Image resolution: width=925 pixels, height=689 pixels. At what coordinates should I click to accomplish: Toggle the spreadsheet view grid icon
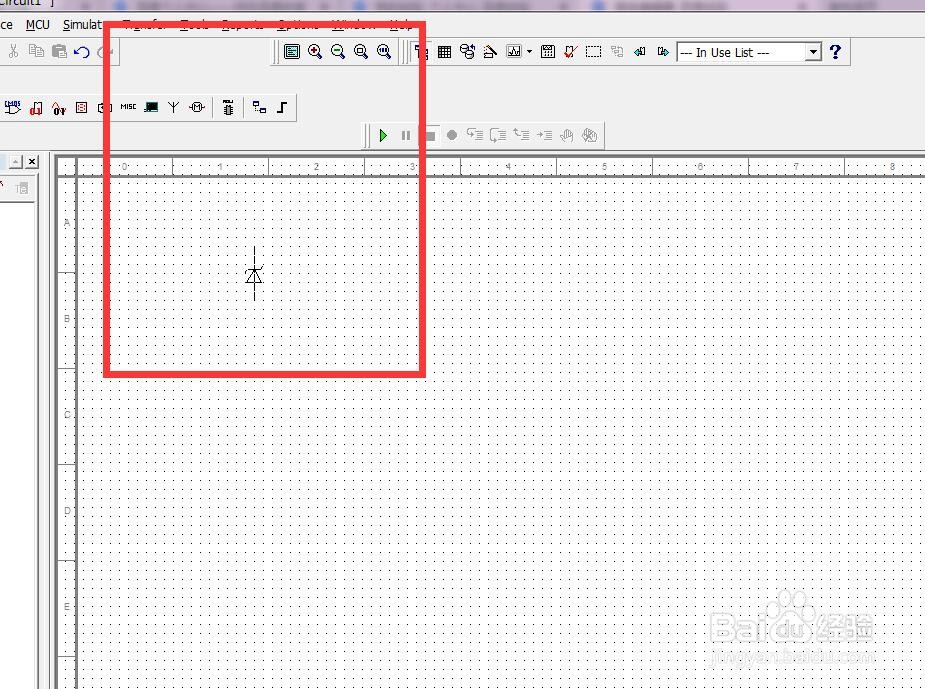[444, 52]
